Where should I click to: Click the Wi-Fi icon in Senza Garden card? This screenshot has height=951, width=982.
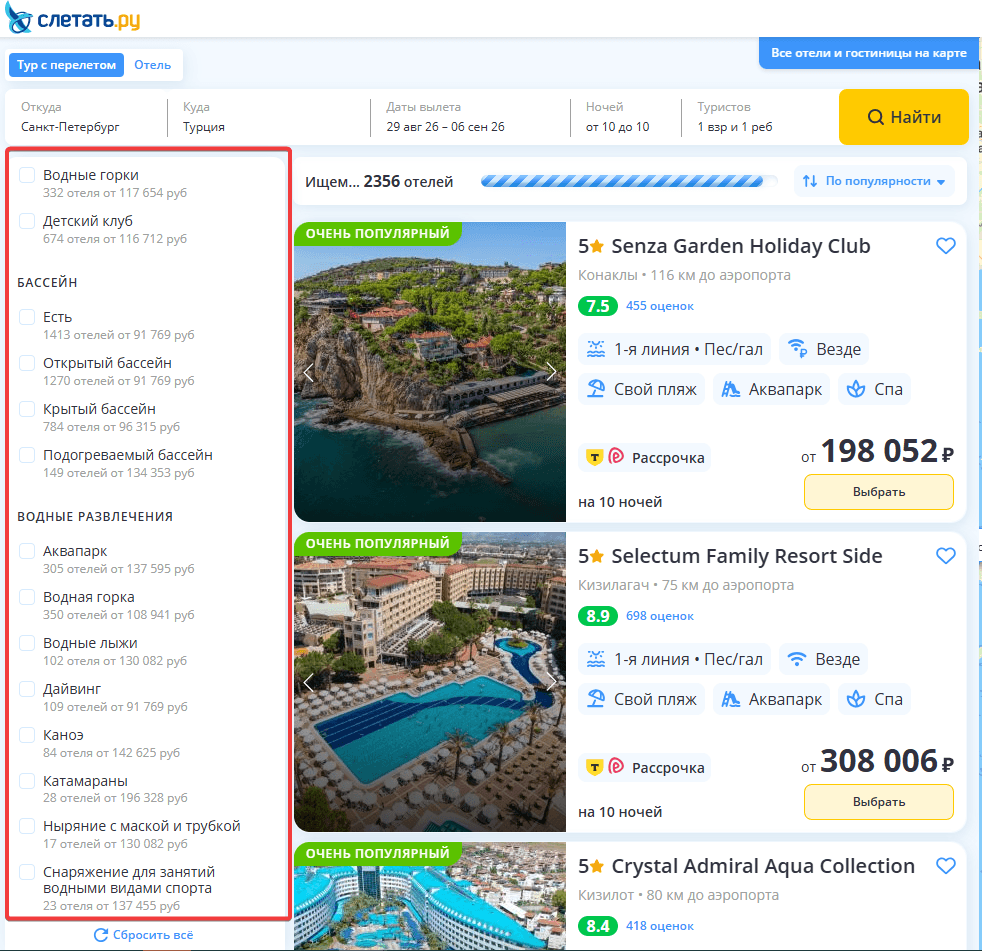[x=797, y=349]
